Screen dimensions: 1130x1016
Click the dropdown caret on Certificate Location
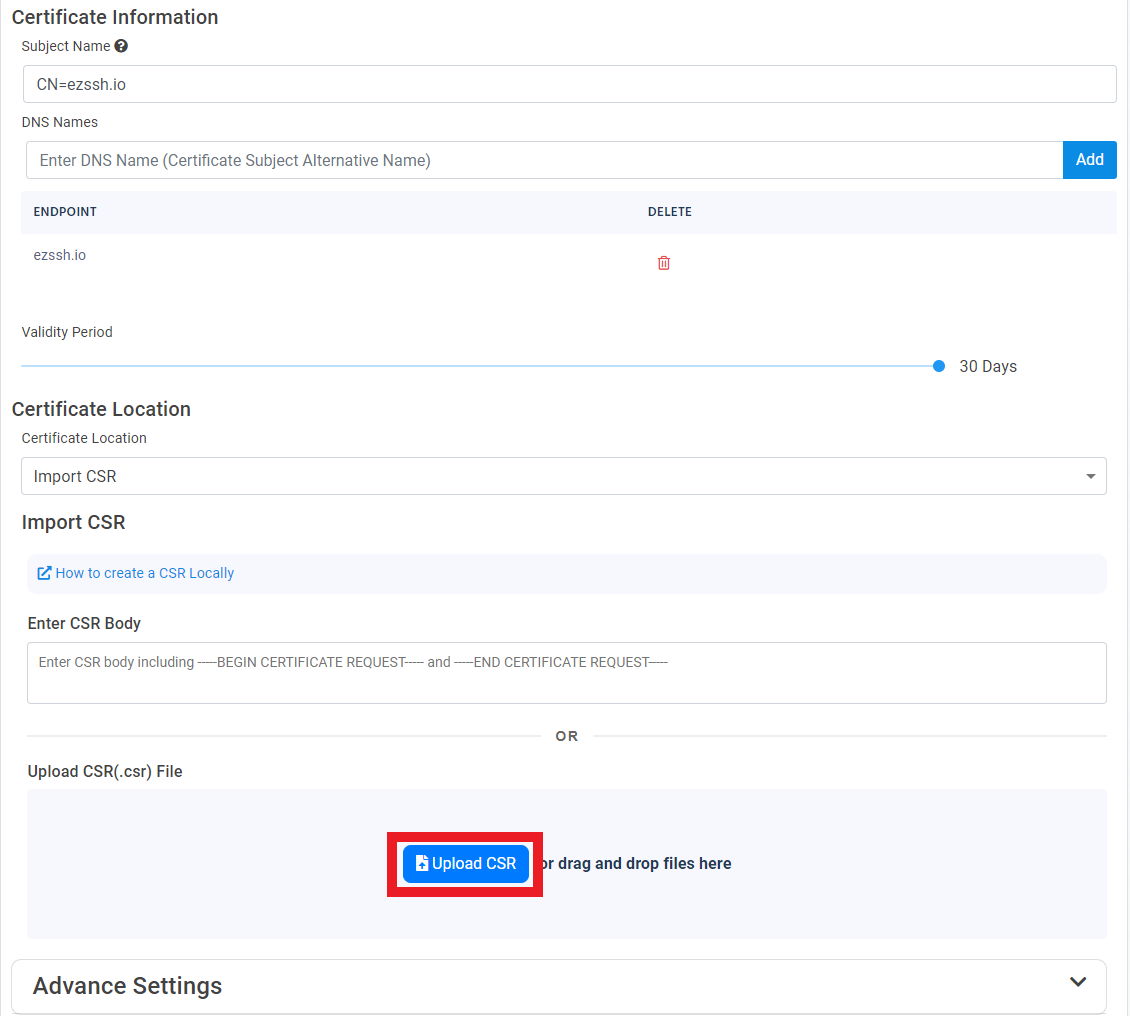click(1091, 477)
